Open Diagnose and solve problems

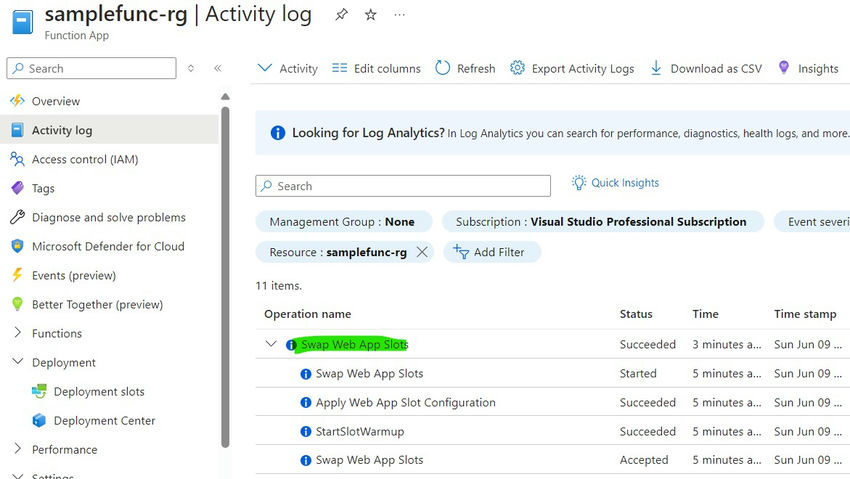109,217
